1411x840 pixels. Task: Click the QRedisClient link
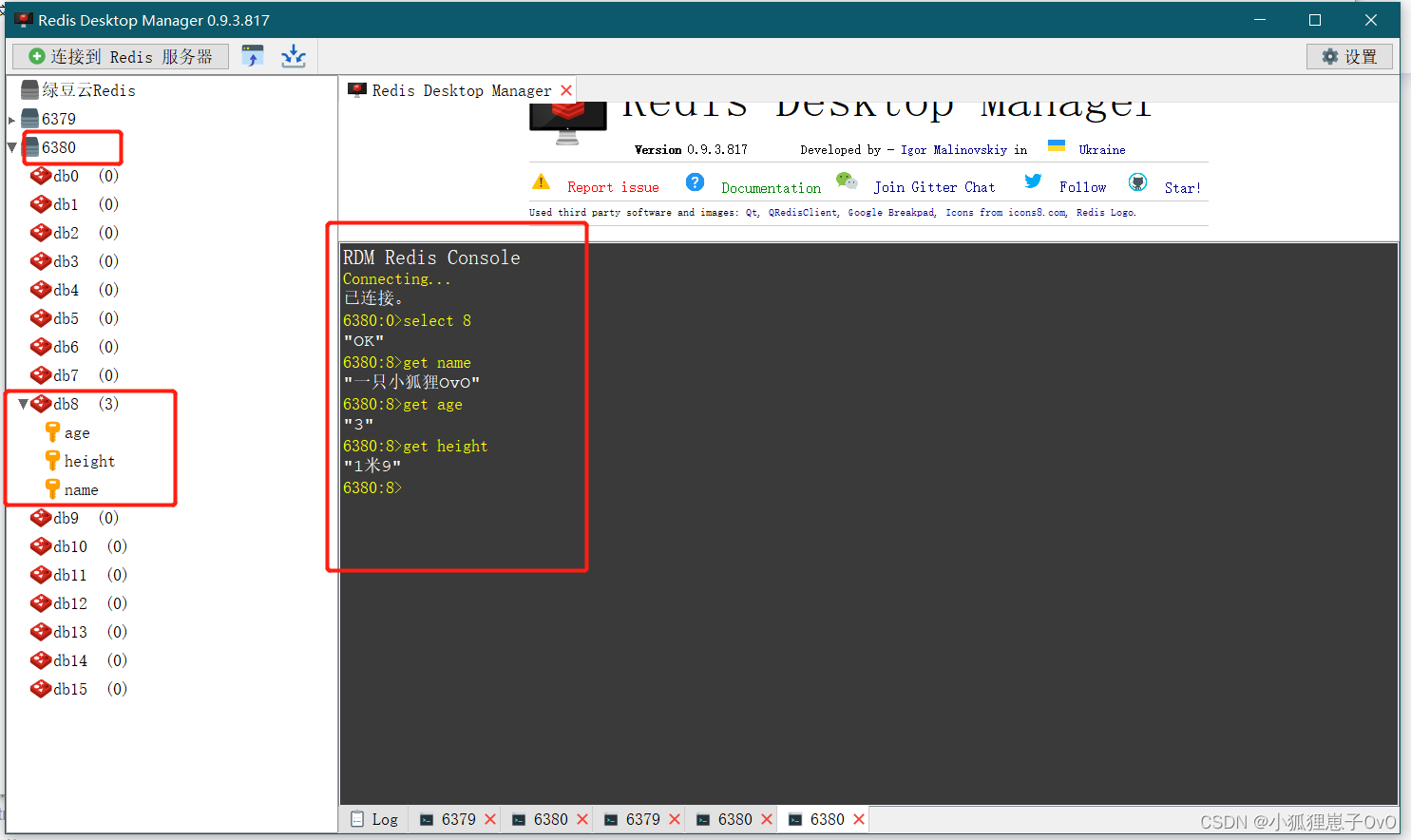click(803, 213)
